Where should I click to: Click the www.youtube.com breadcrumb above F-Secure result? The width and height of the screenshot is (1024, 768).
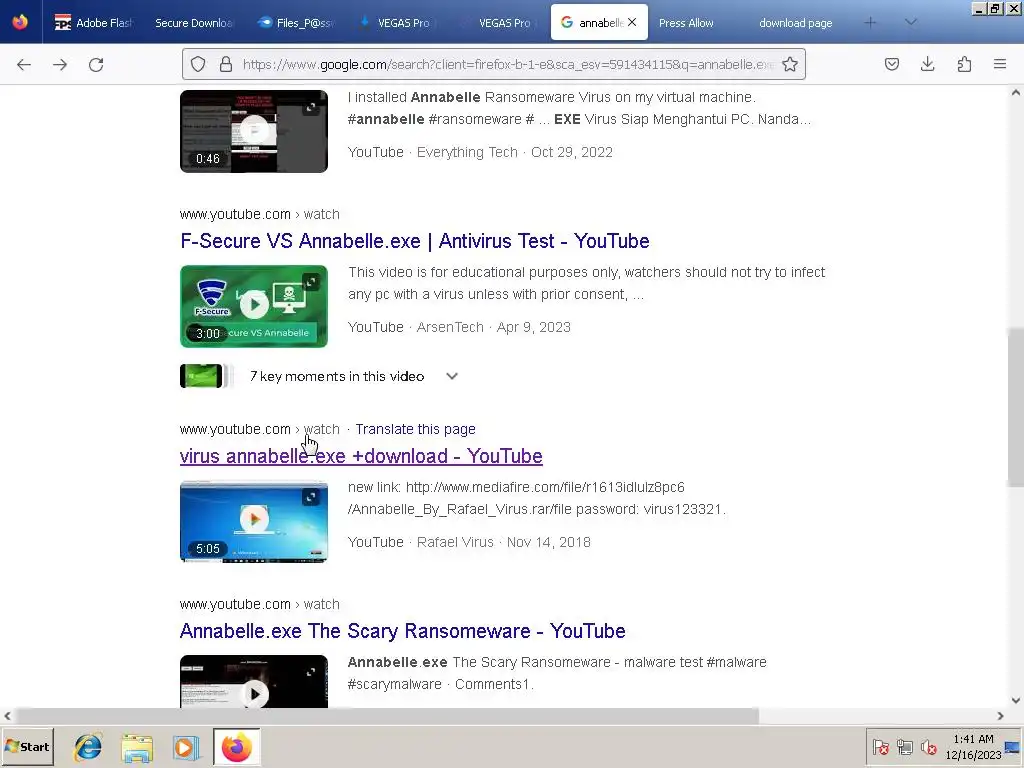235,214
